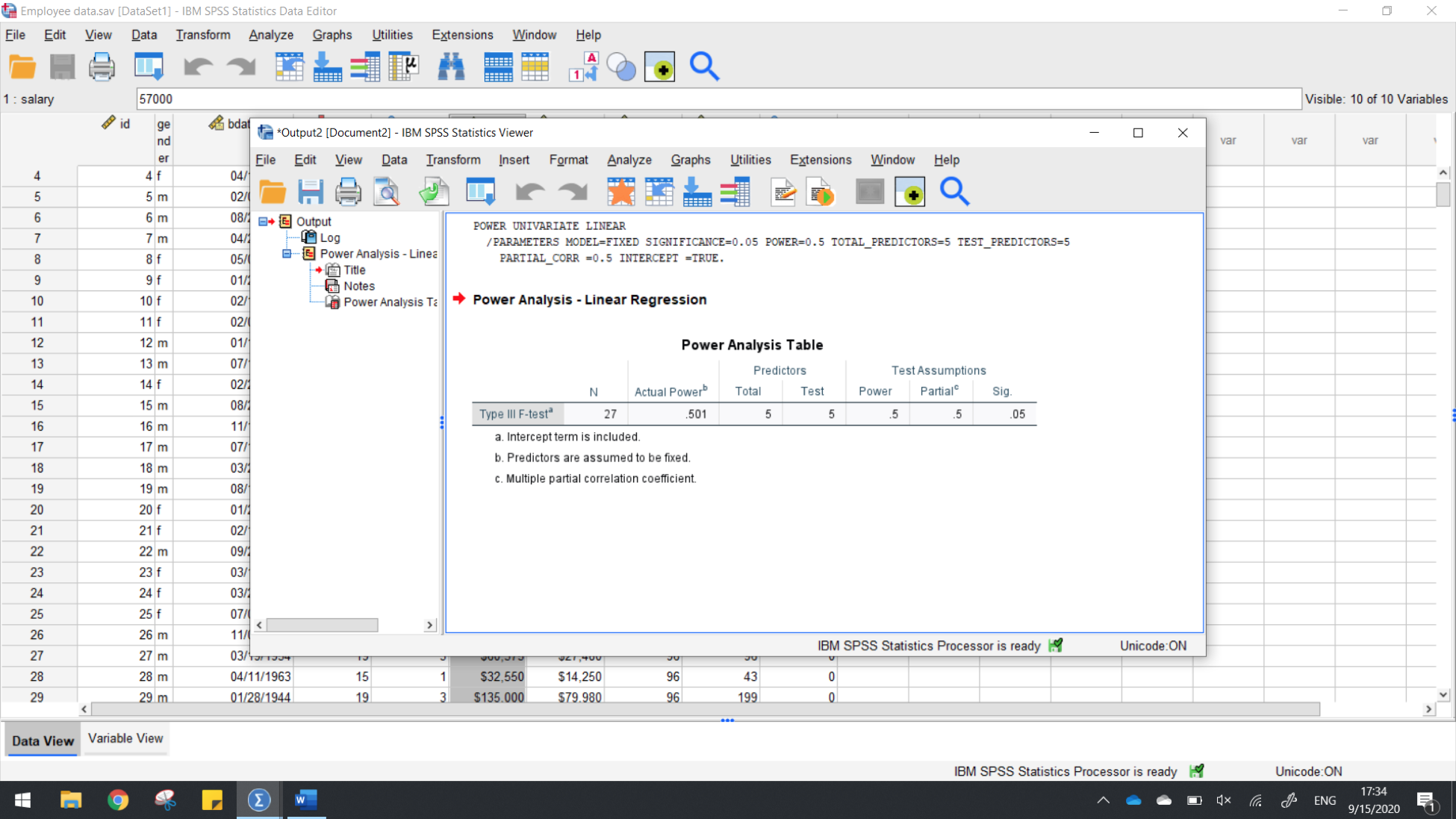
Task: Toggle Value Labels display in the toolbar
Action: pyautogui.click(x=583, y=66)
